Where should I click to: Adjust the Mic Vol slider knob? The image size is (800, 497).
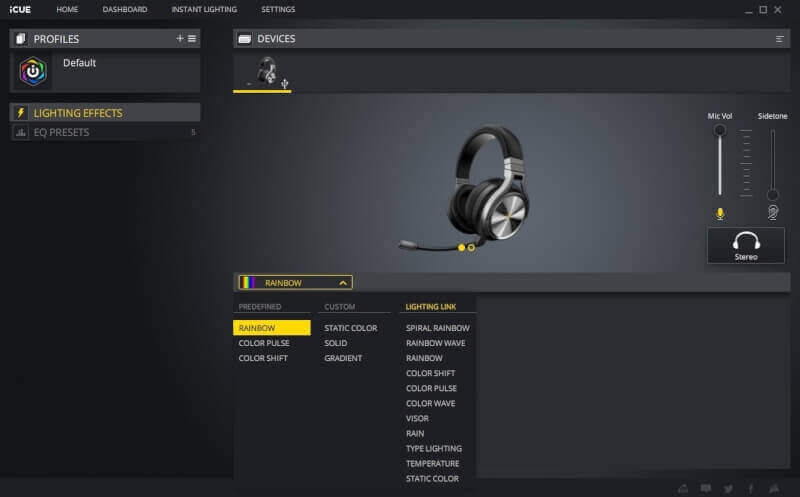(720, 130)
